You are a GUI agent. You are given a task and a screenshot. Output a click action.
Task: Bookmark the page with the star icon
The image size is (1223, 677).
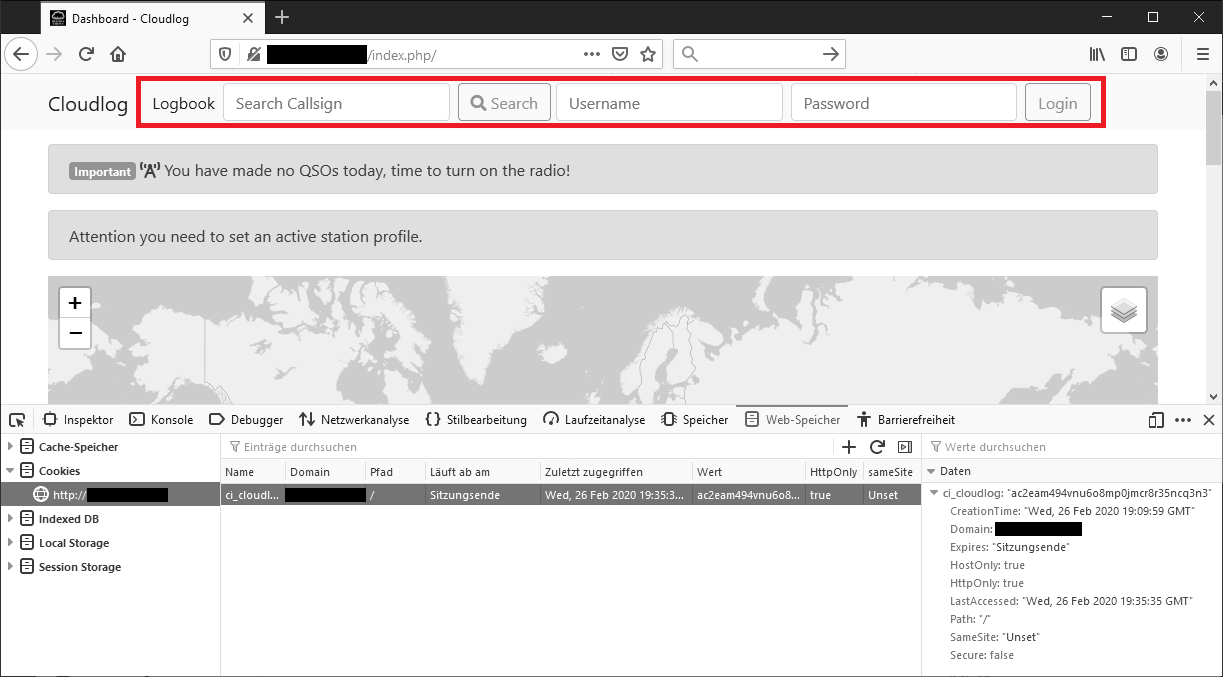647,54
